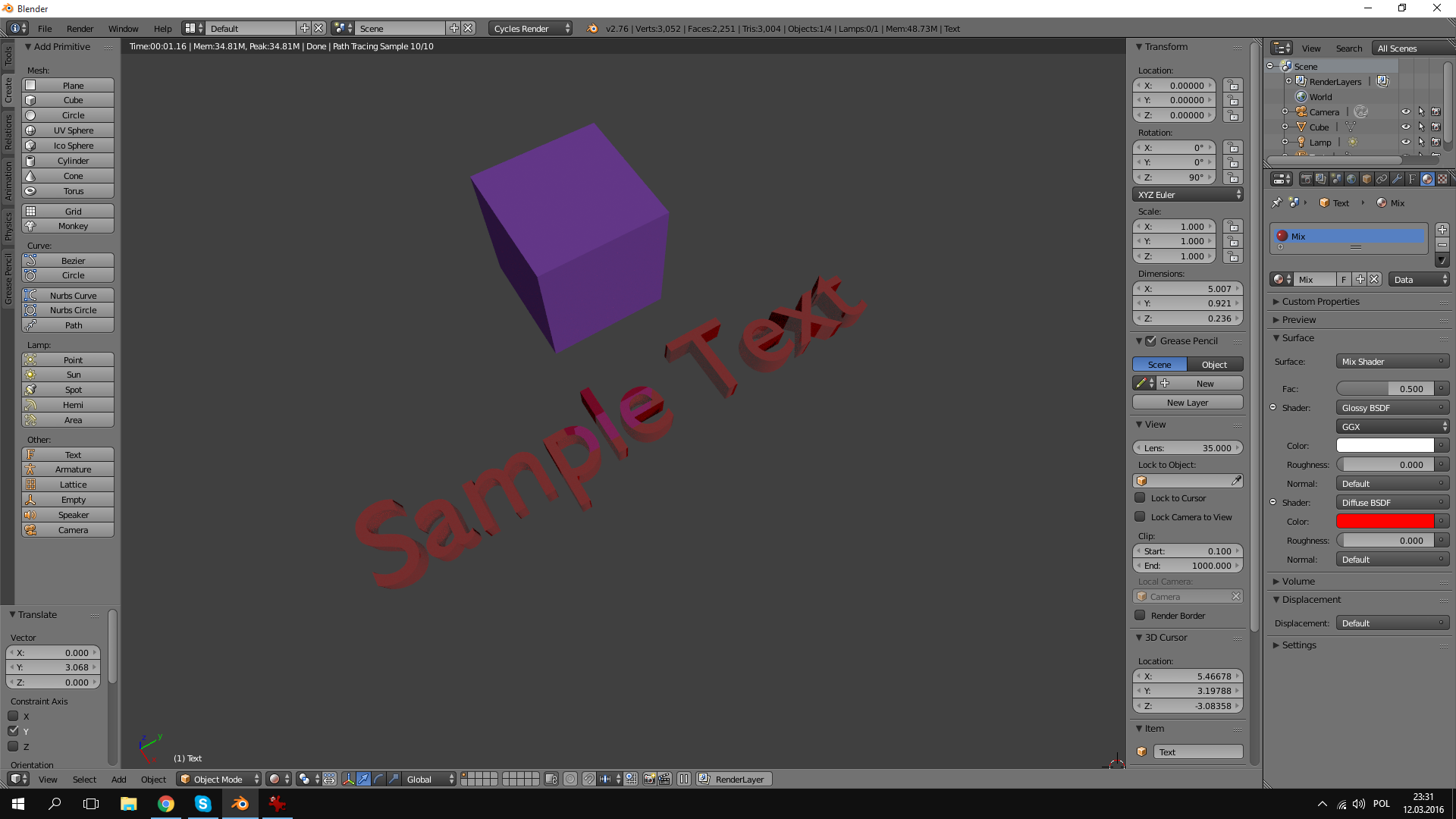
Task: Open the Surface shader dropdown
Action: [1385, 361]
